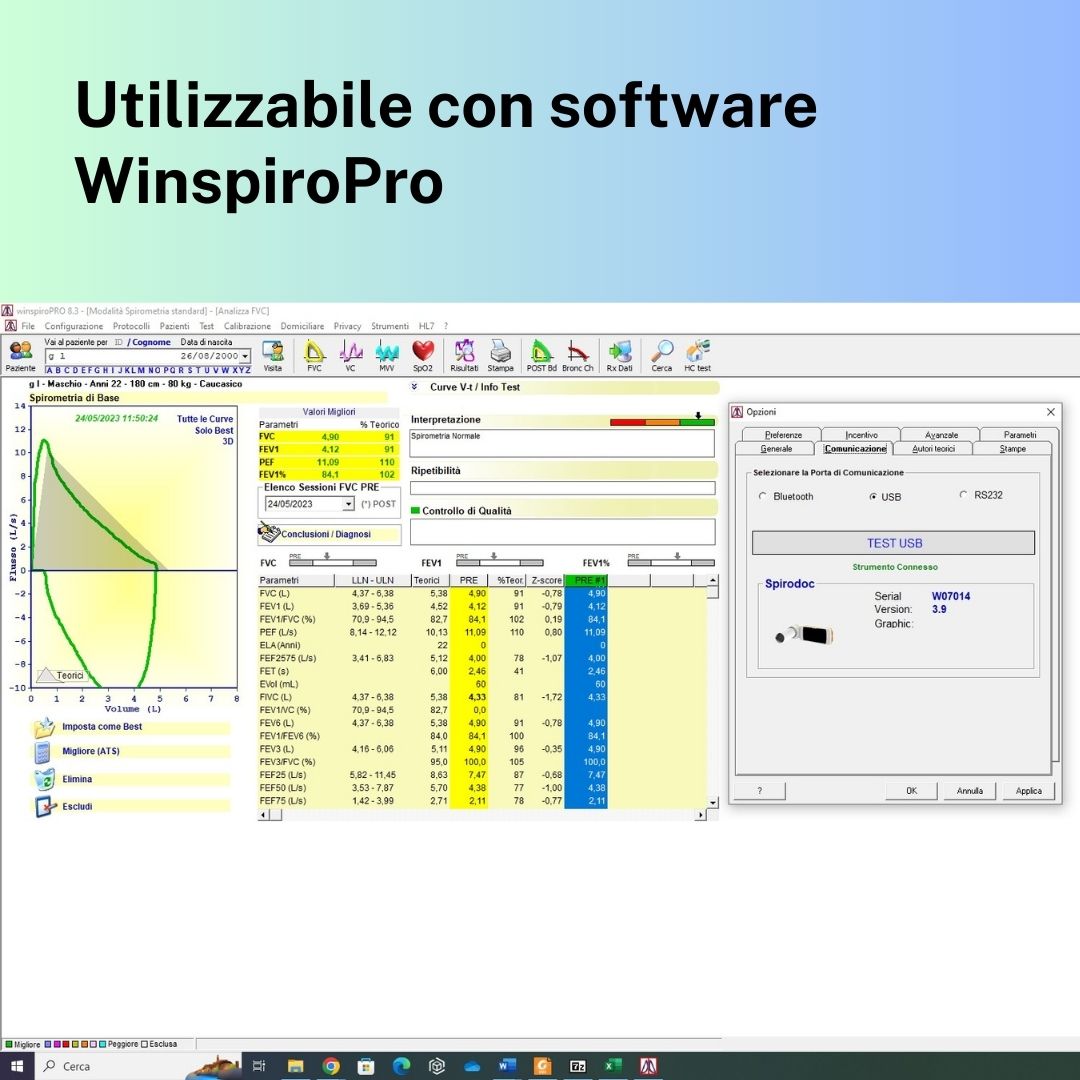The height and width of the screenshot is (1080, 1080).
Task: Click the Conclusioni / Diagnosi icon
Action: [x=269, y=532]
